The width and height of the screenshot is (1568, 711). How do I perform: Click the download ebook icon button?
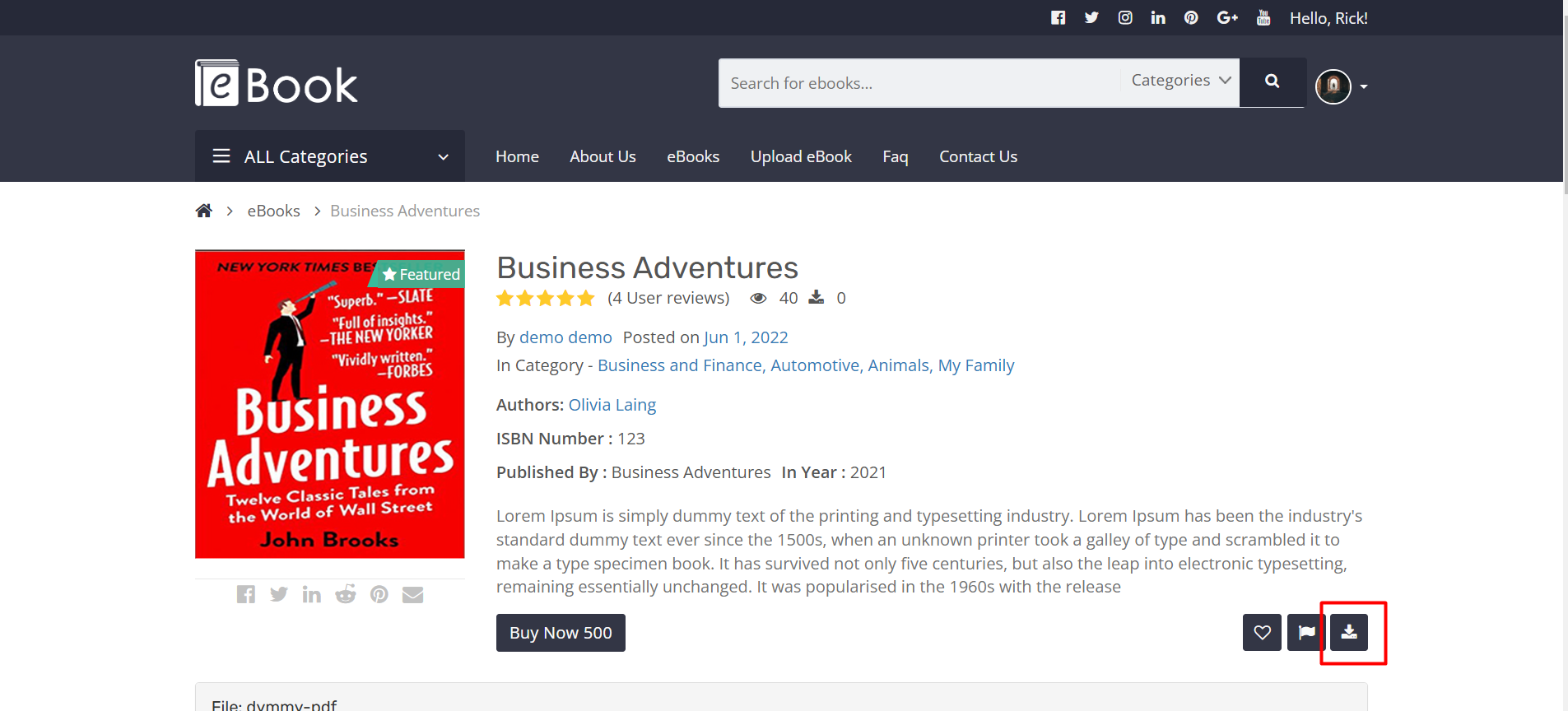tap(1349, 633)
